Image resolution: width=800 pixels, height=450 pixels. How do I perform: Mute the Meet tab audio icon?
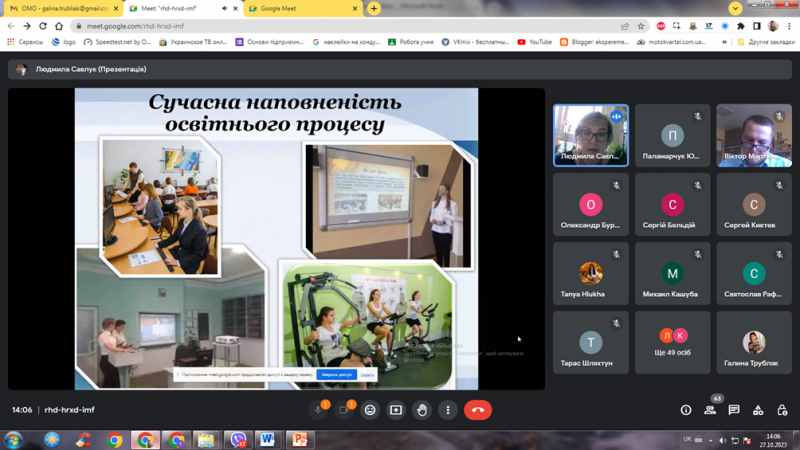pyautogui.click(x=224, y=9)
